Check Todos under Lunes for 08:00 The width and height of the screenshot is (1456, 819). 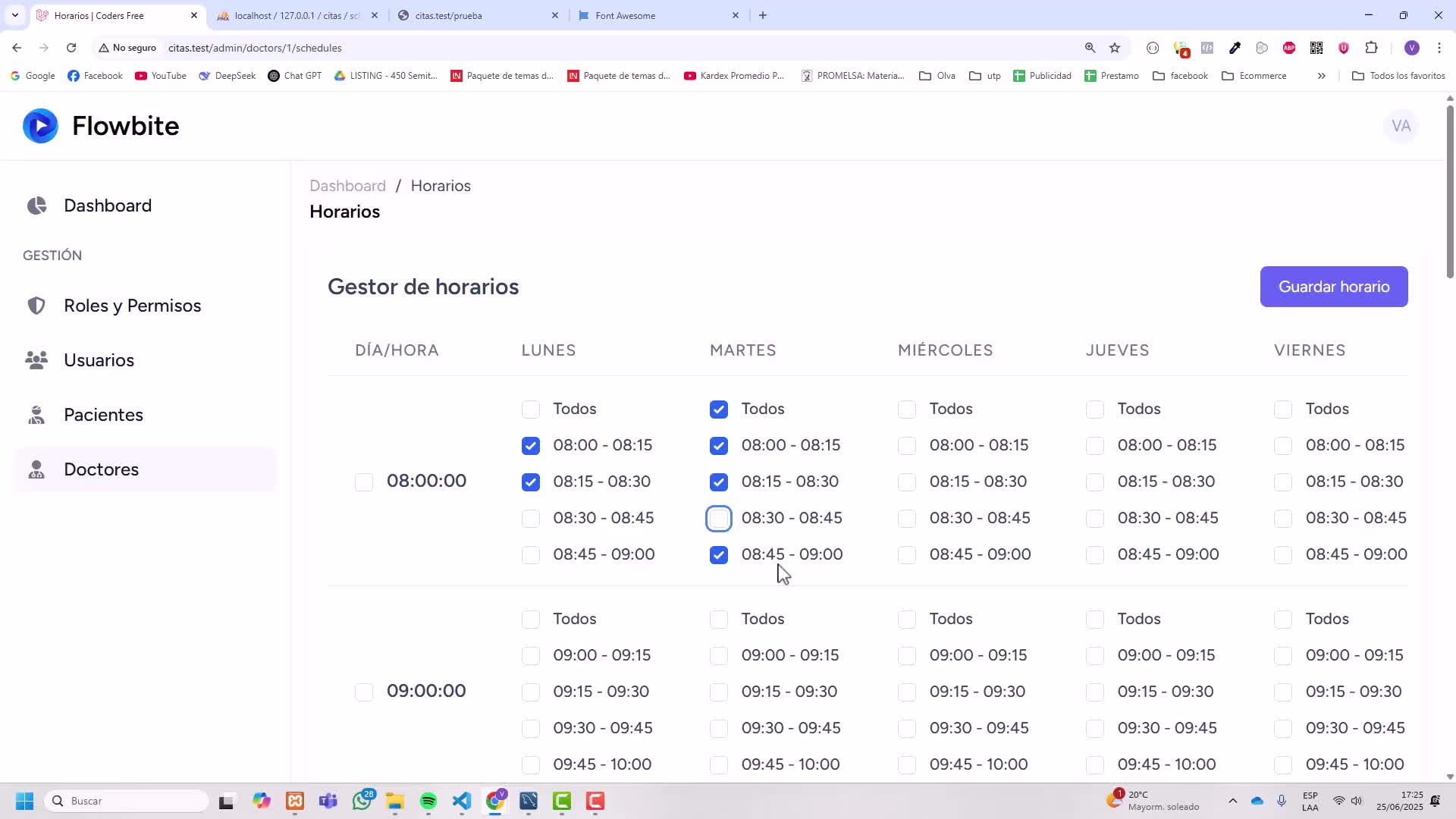(x=531, y=409)
